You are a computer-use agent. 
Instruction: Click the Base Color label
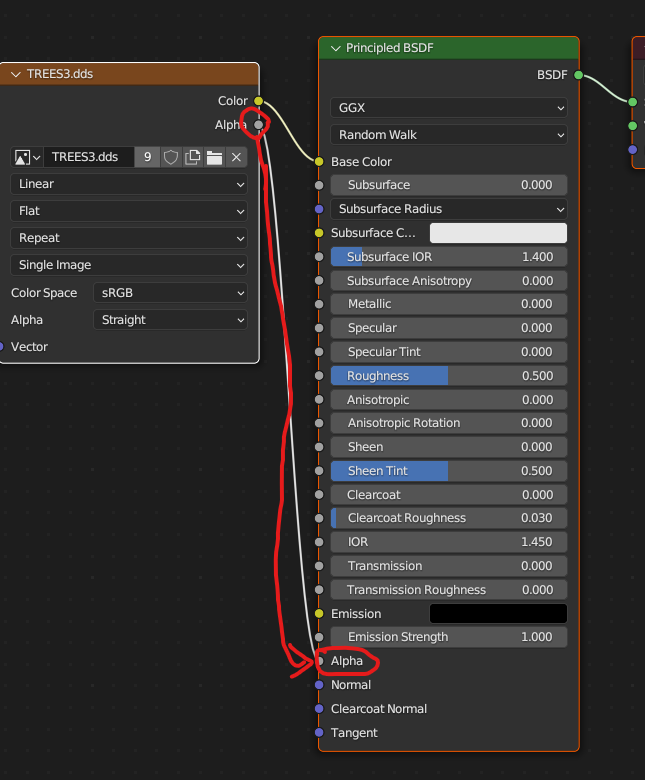click(x=361, y=162)
